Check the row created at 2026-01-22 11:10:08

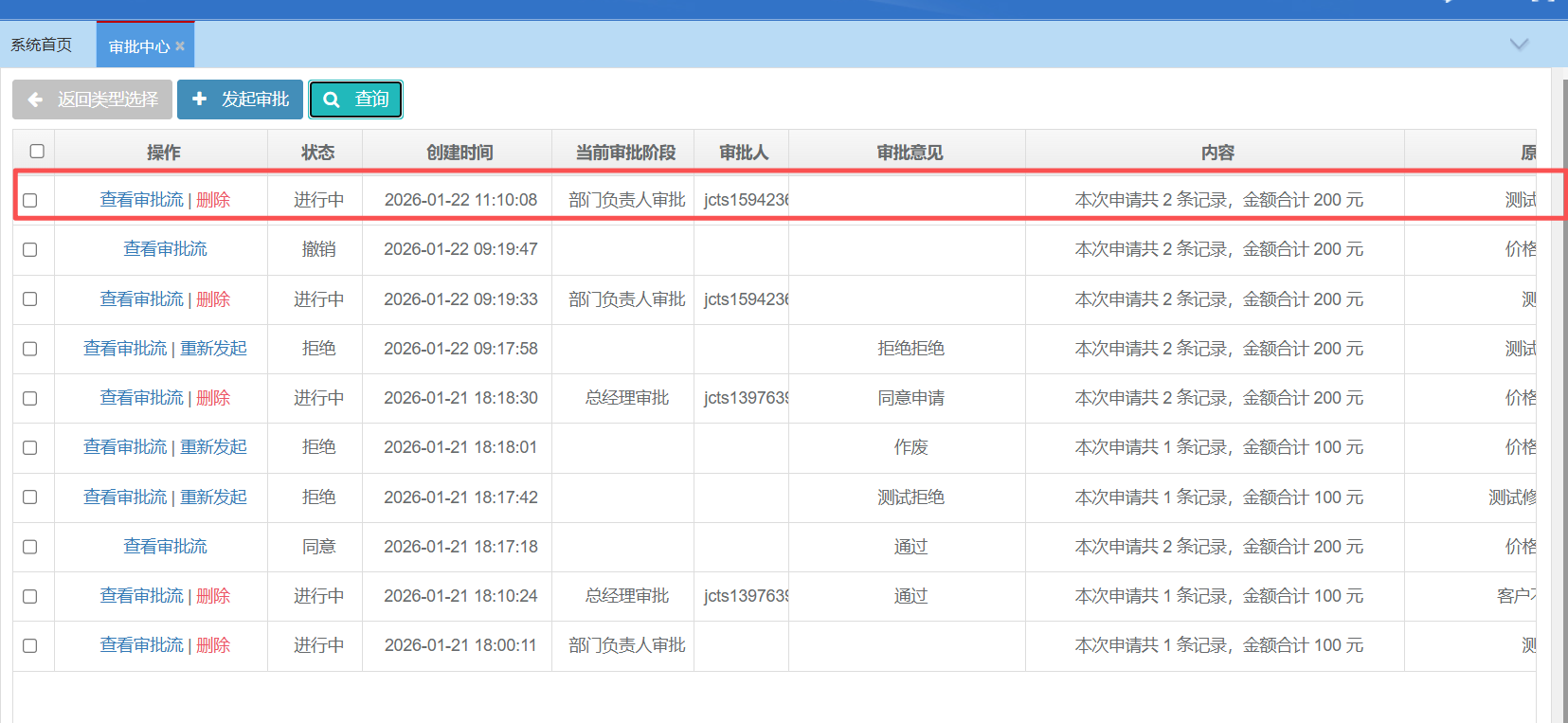coord(30,200)
